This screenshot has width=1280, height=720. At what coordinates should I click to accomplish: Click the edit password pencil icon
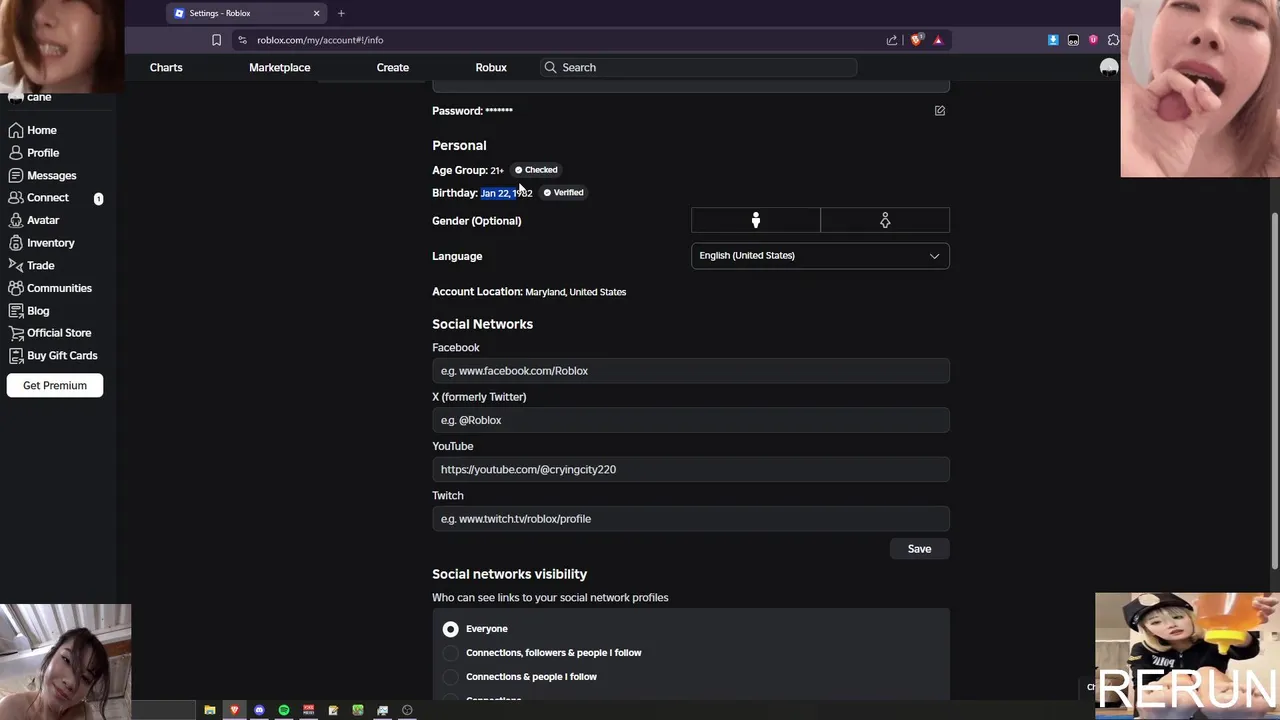940,111
